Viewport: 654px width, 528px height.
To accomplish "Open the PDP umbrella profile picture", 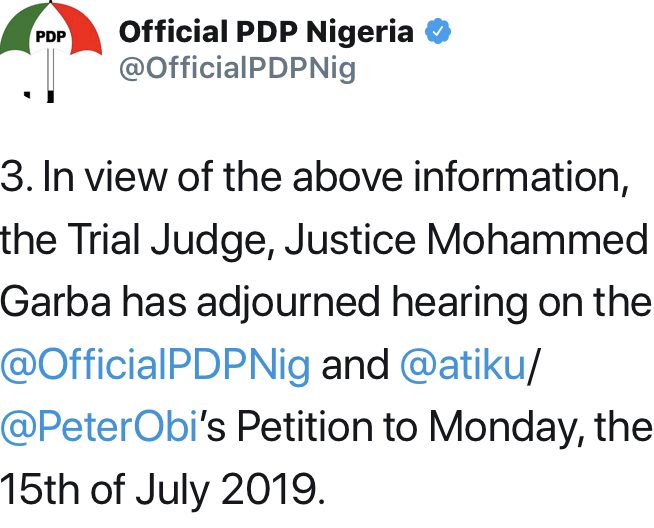I will point(50,52).
